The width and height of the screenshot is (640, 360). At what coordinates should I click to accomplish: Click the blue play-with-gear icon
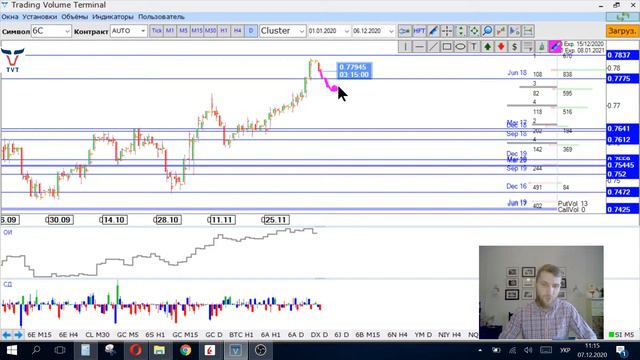click(x=515, y=31)
